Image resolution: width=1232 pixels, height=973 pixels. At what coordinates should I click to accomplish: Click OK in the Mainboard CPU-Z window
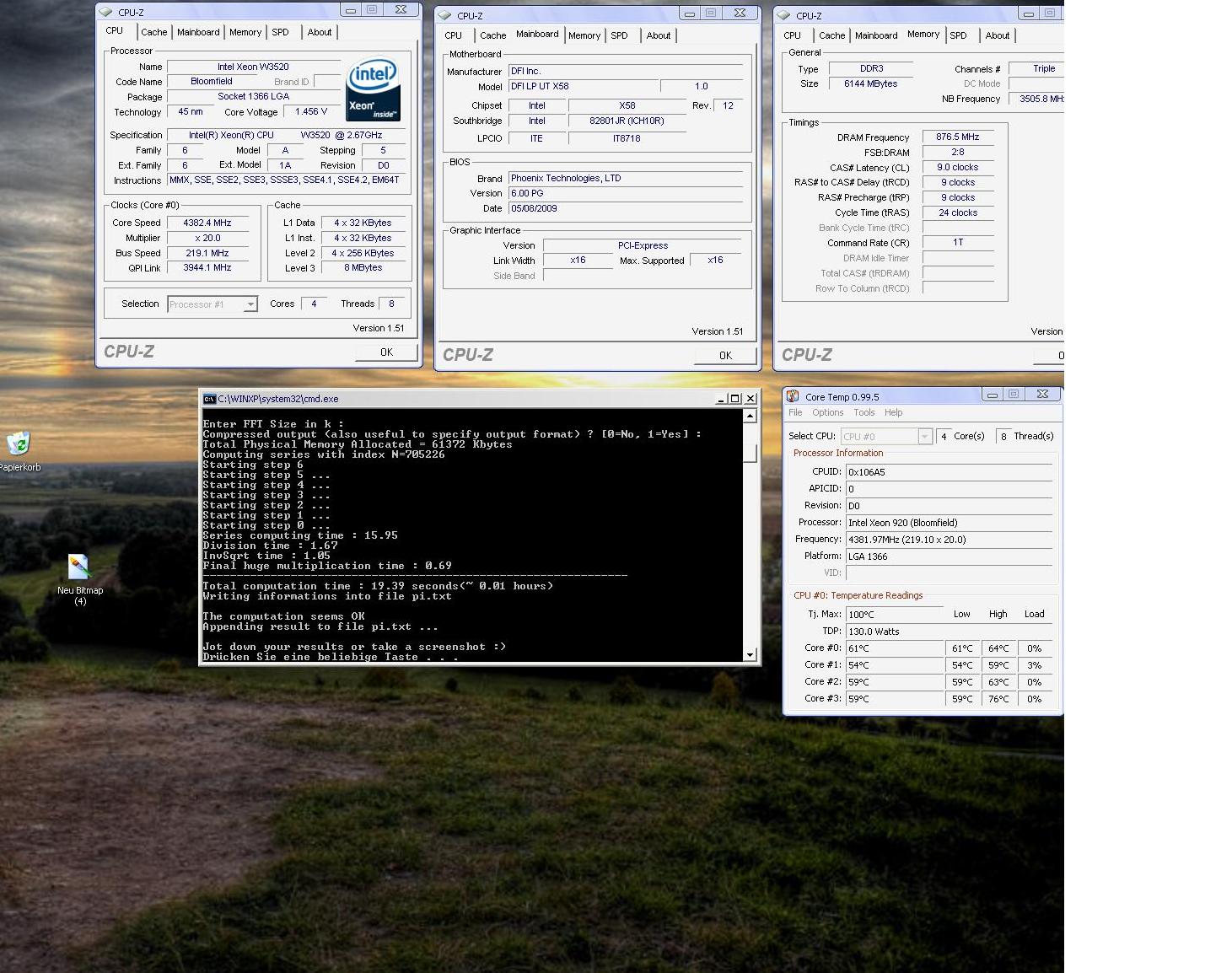pyautogui.click(x=725, y=356)
